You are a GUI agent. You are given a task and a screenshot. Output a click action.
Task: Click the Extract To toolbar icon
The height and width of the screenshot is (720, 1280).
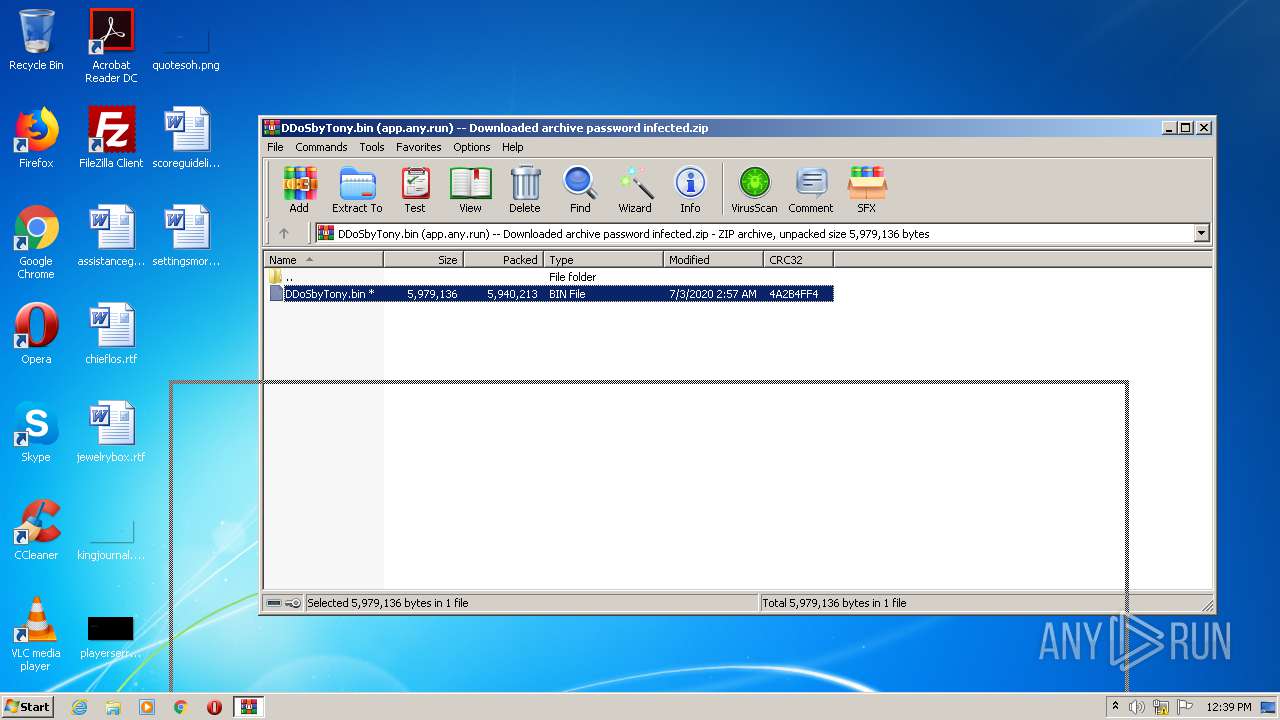click(357, 190)
